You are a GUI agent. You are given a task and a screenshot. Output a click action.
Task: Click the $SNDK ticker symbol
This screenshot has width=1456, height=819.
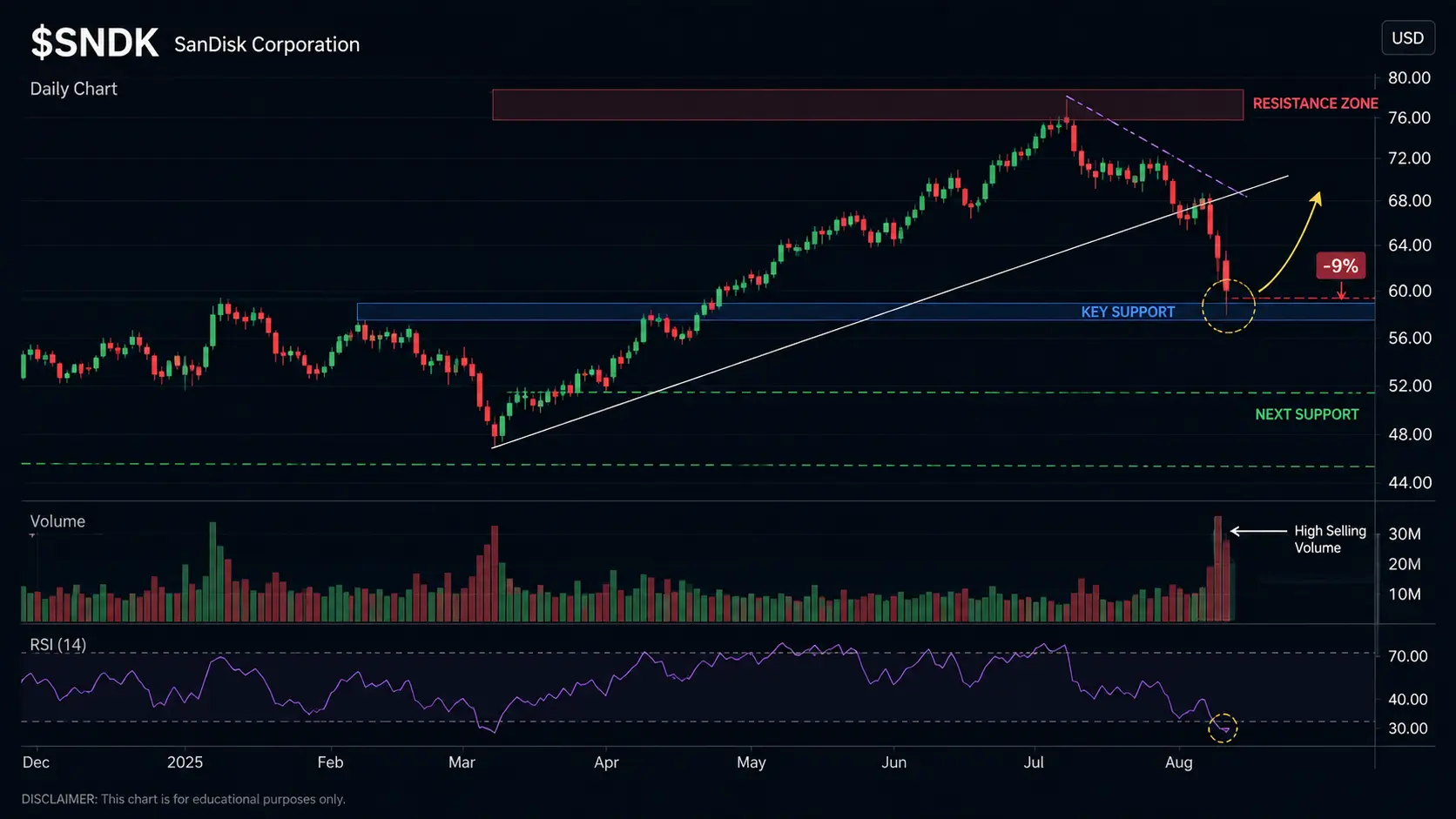(95, 43)
